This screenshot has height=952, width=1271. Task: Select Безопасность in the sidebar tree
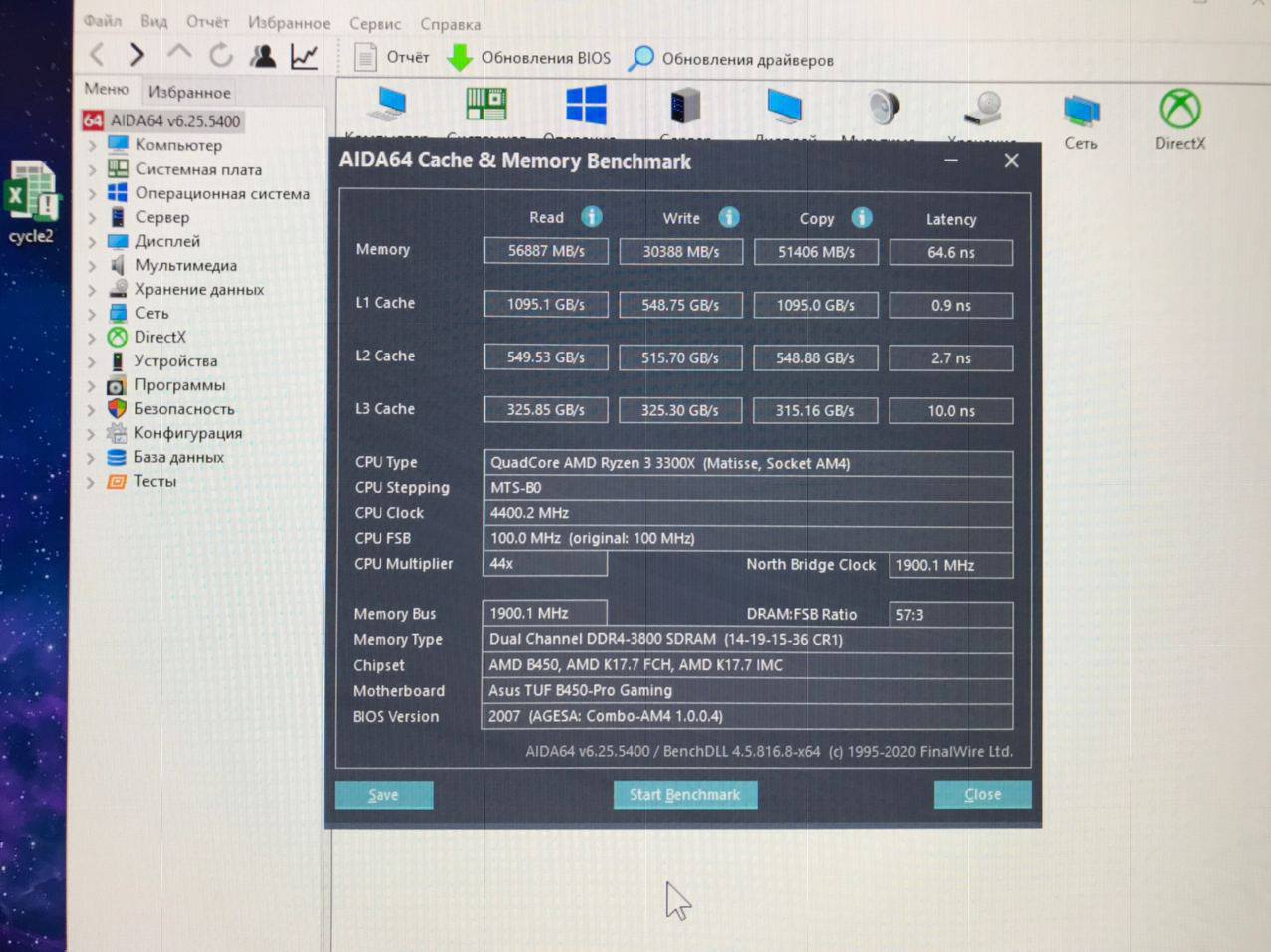pos(184,409)
